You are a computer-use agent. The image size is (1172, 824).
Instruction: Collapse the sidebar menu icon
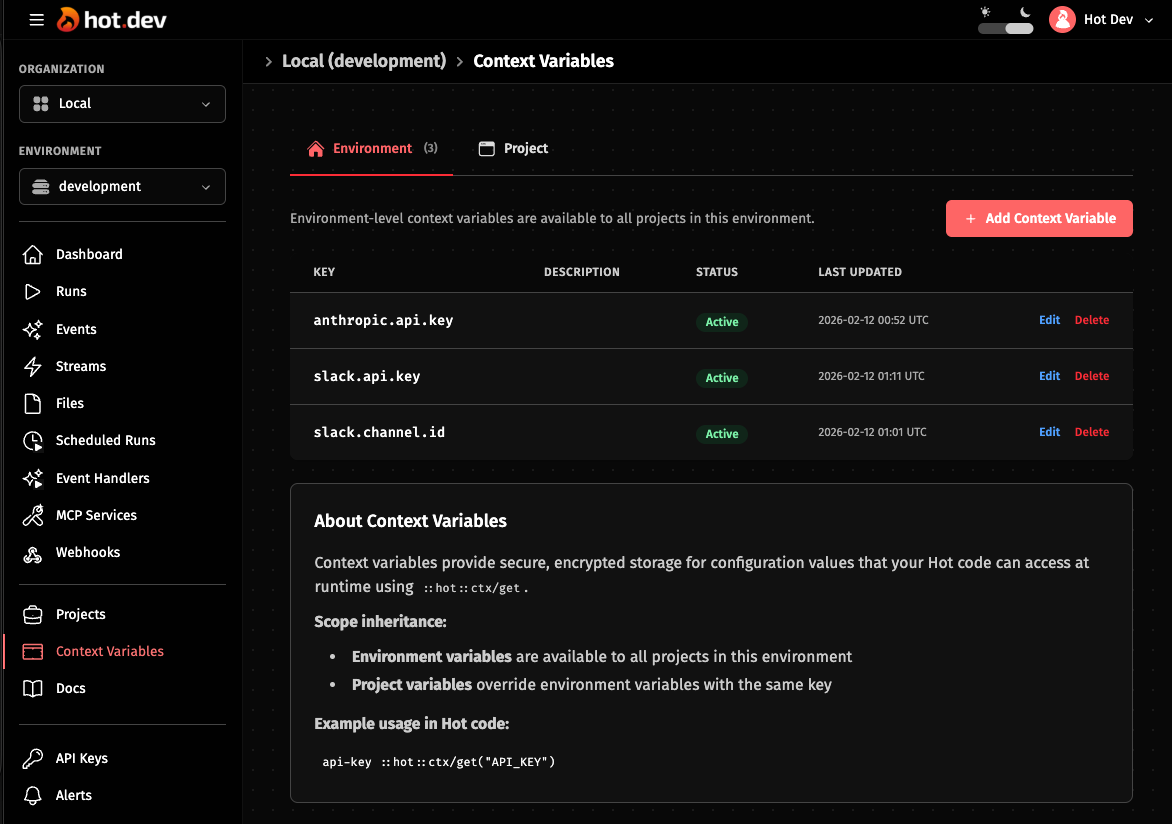pos(36,19)
